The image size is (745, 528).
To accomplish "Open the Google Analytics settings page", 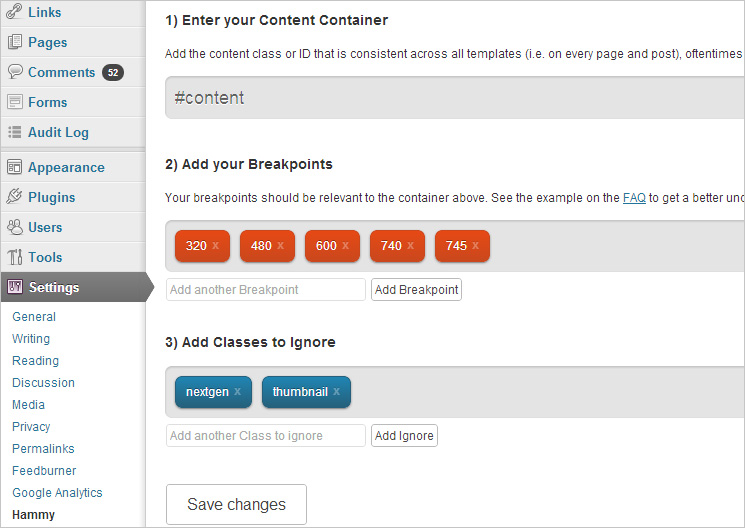I will click(57, 493).
